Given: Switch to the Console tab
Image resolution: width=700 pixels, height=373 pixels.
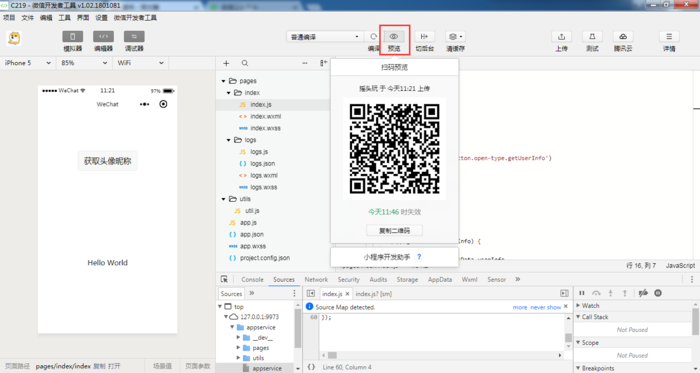Looking at the screenshot, I should (x=252, y=279).
